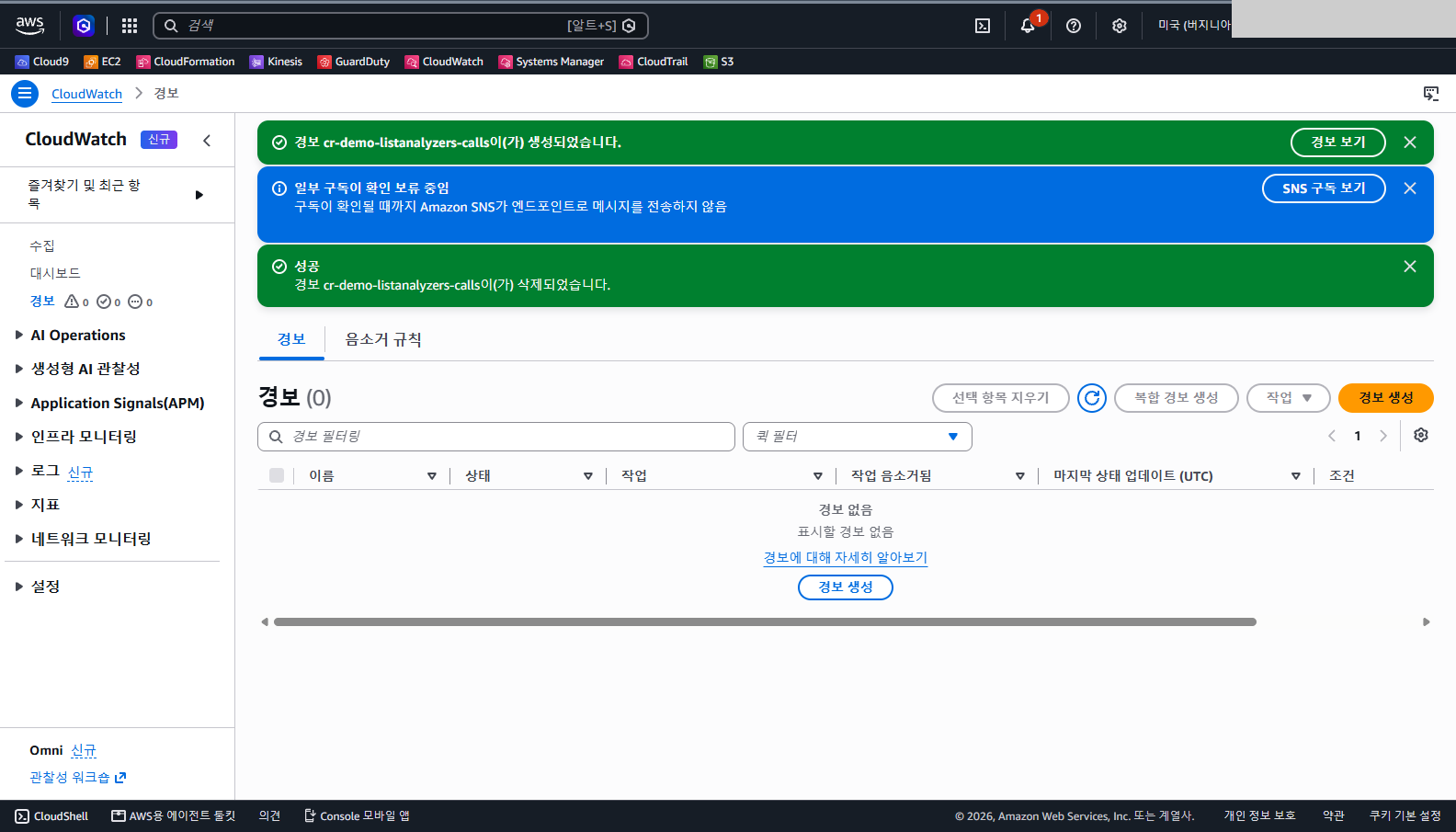
Task: Select the 경보 tab
Action: tap(291, 339)
